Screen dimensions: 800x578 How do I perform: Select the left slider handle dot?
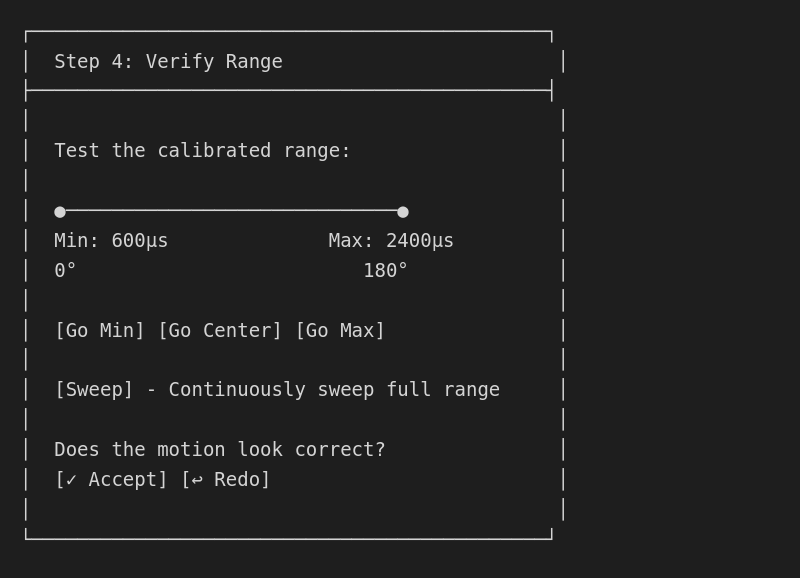click(x=60, y=211)
